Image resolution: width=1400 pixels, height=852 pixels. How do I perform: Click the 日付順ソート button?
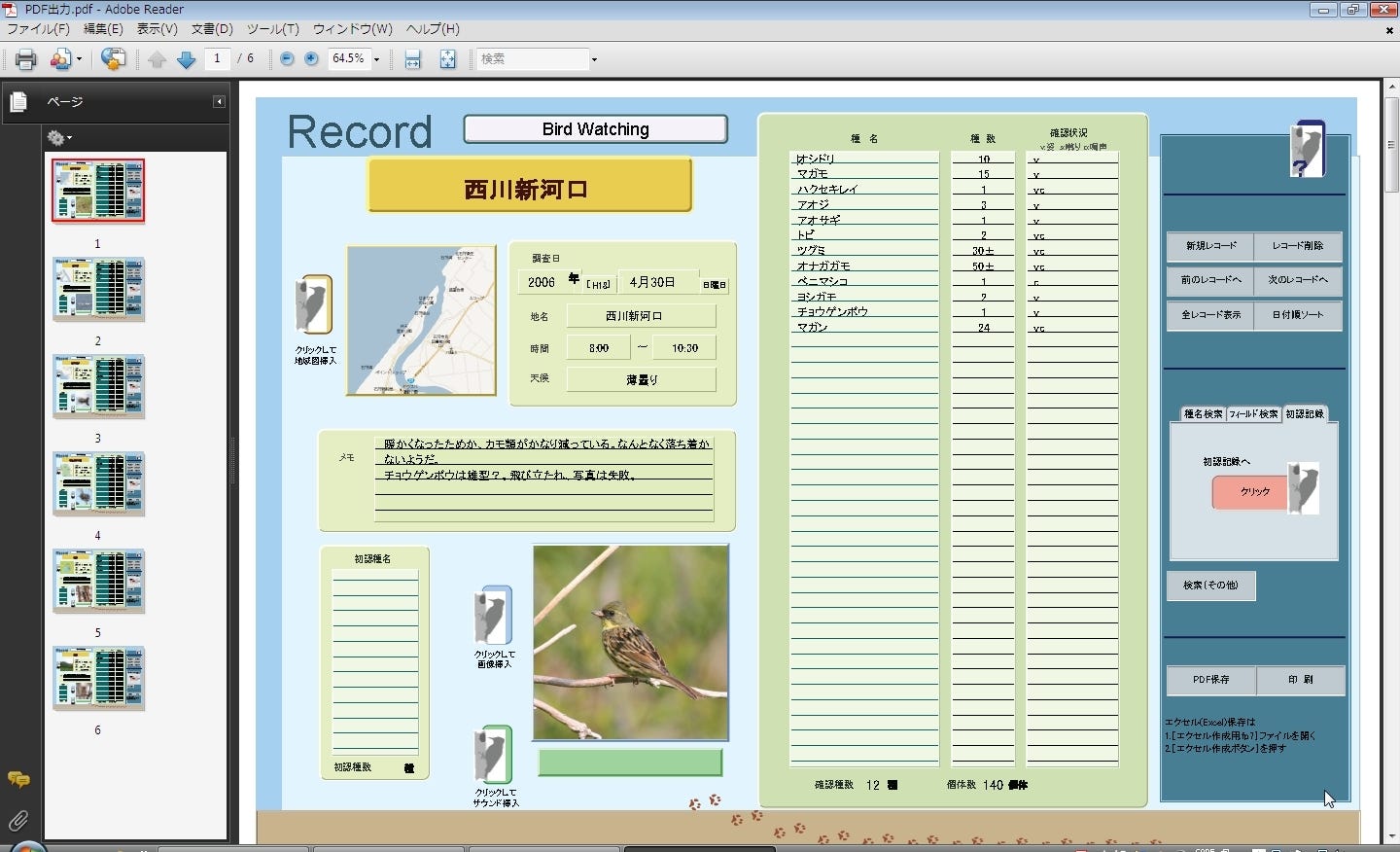[x=1298, y=315]
